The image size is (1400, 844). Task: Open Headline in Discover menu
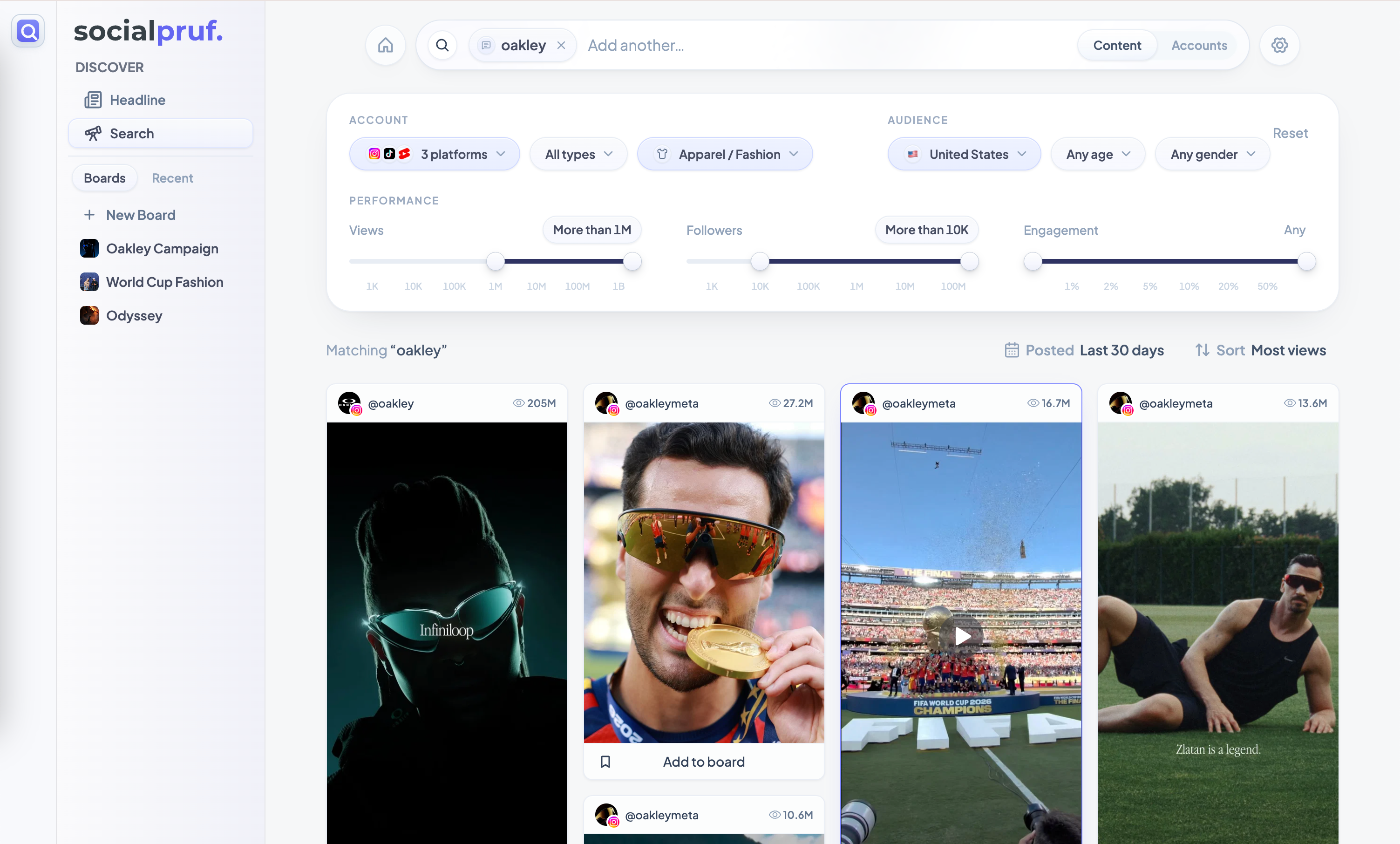pyautogui.click(x=161, y=100)
